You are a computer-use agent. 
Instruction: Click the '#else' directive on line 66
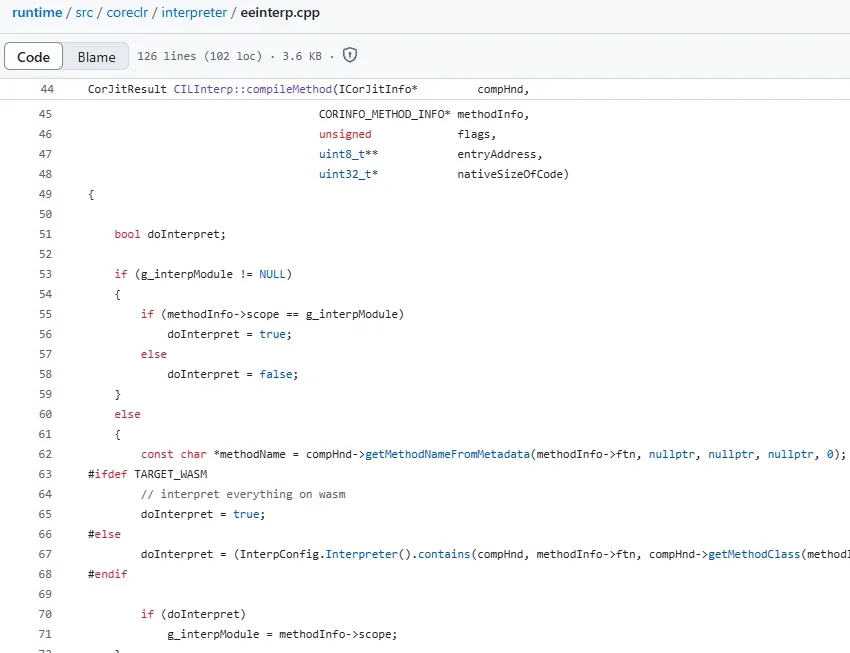(x=104, y=534)
